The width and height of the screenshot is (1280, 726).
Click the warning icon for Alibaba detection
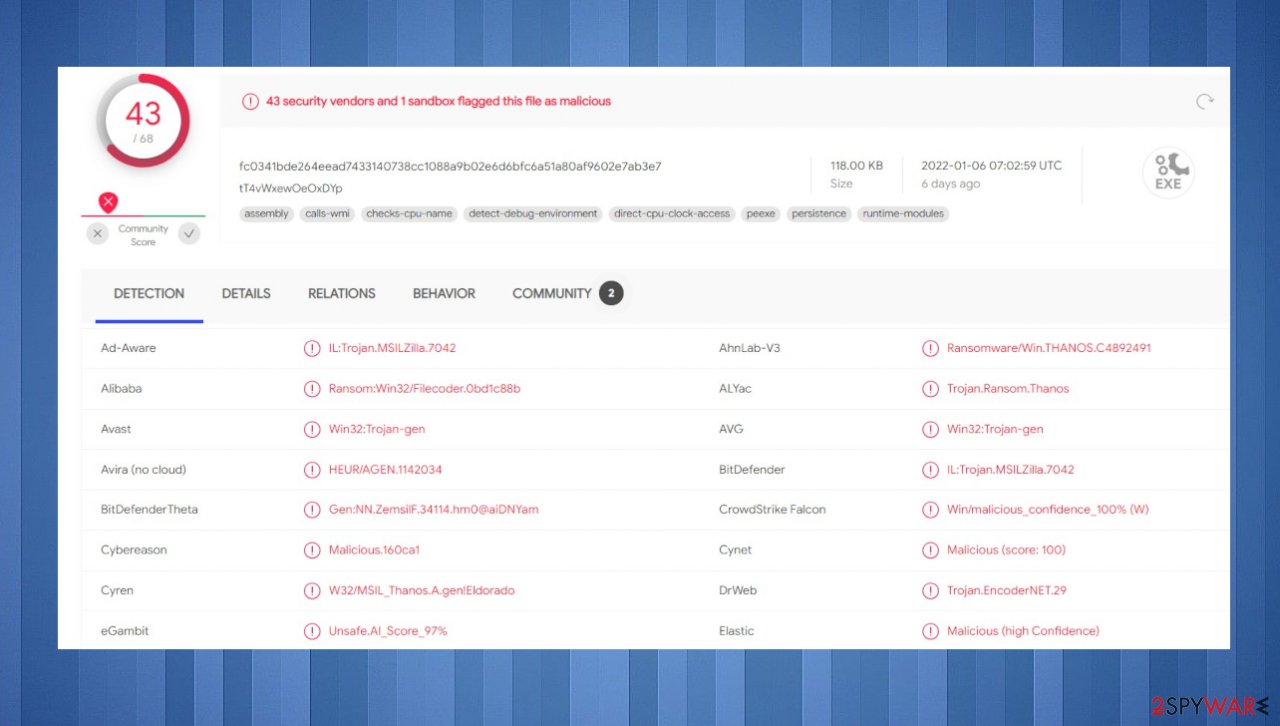[x=312, y=388]
